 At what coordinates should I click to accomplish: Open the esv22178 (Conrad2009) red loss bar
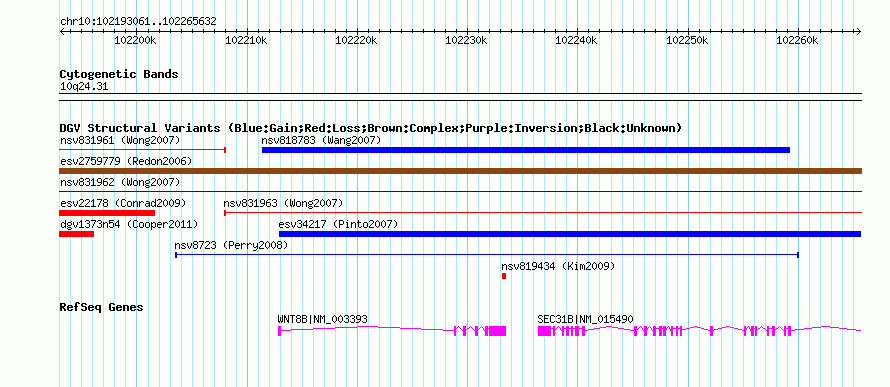coord(107,213)
